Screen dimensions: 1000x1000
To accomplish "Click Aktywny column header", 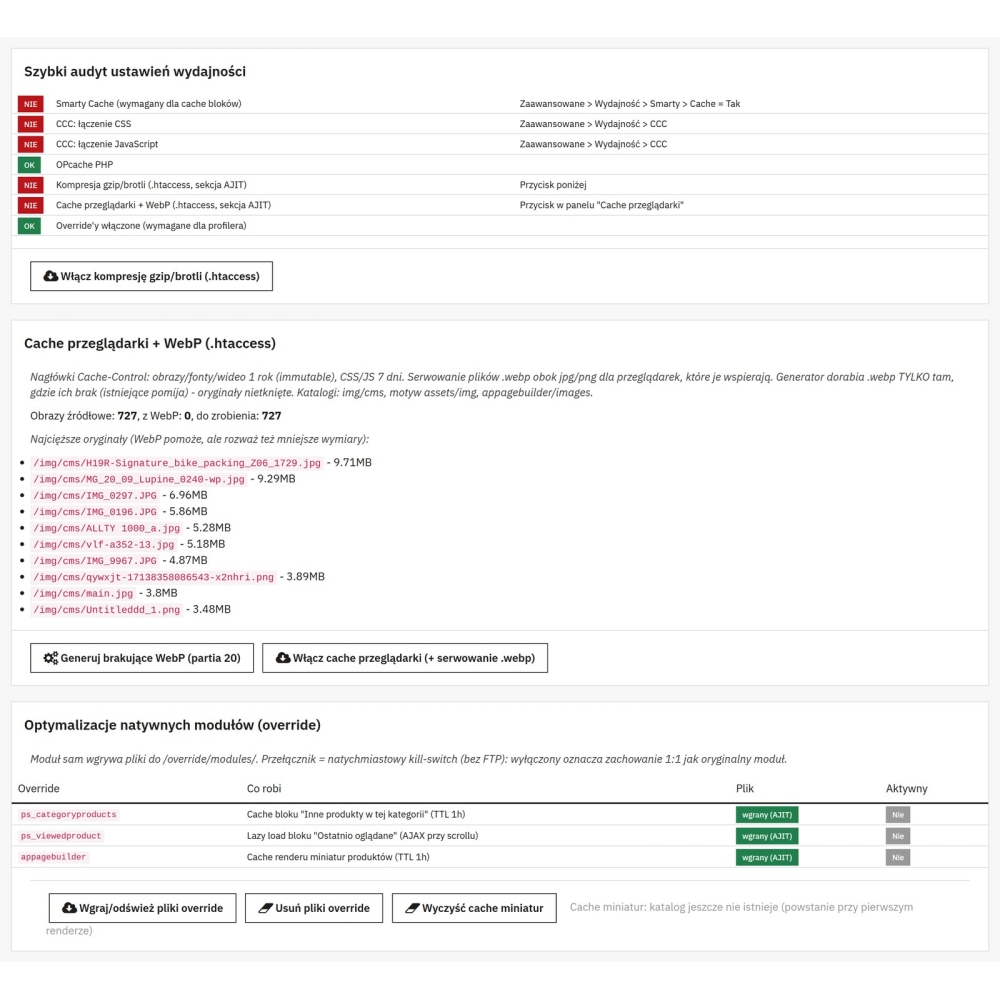I will (x=906, y=788).
